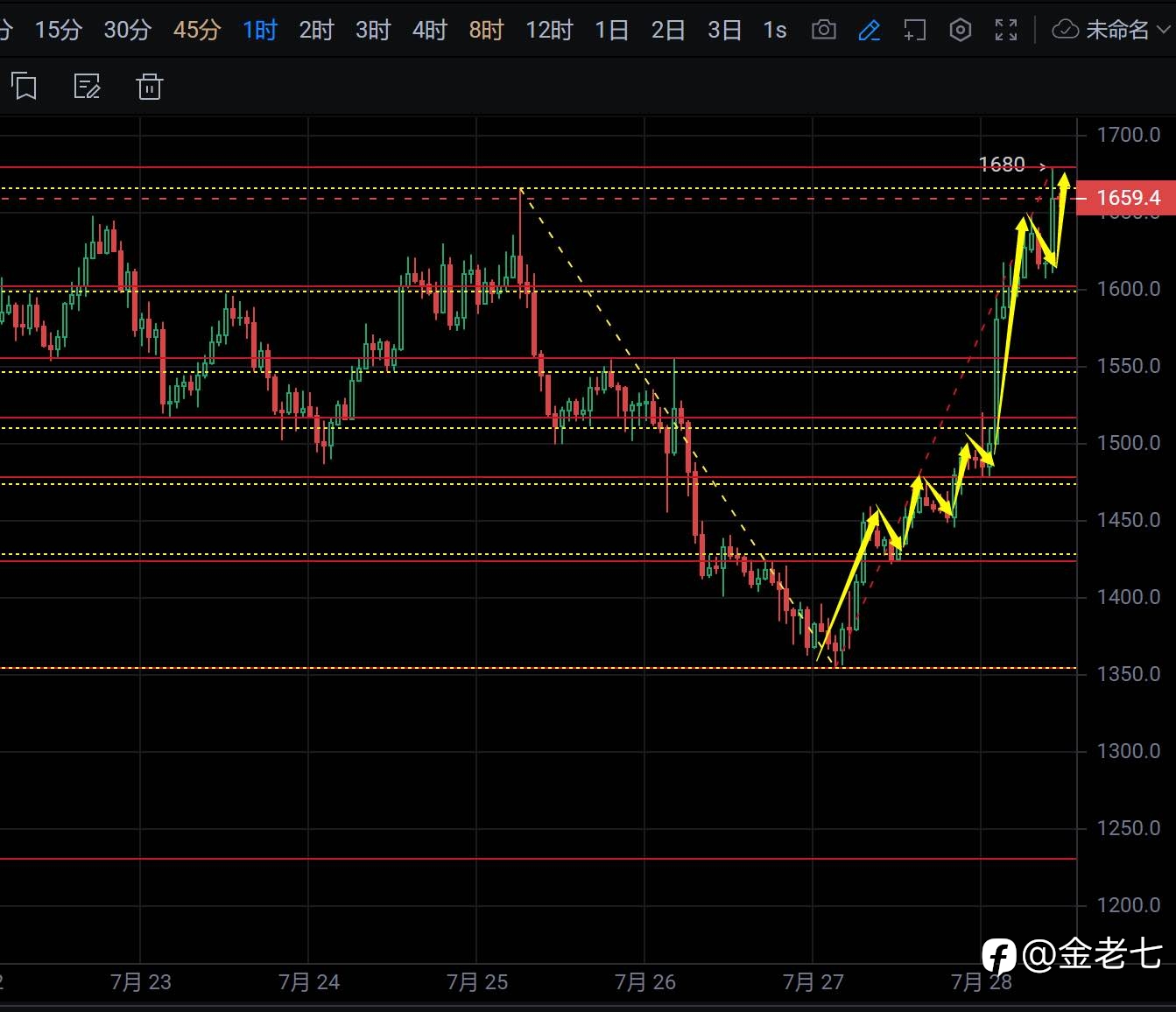1176x1012 pixels.
Task: Switch to the 15分 timeframe
Action: [59, 31]
